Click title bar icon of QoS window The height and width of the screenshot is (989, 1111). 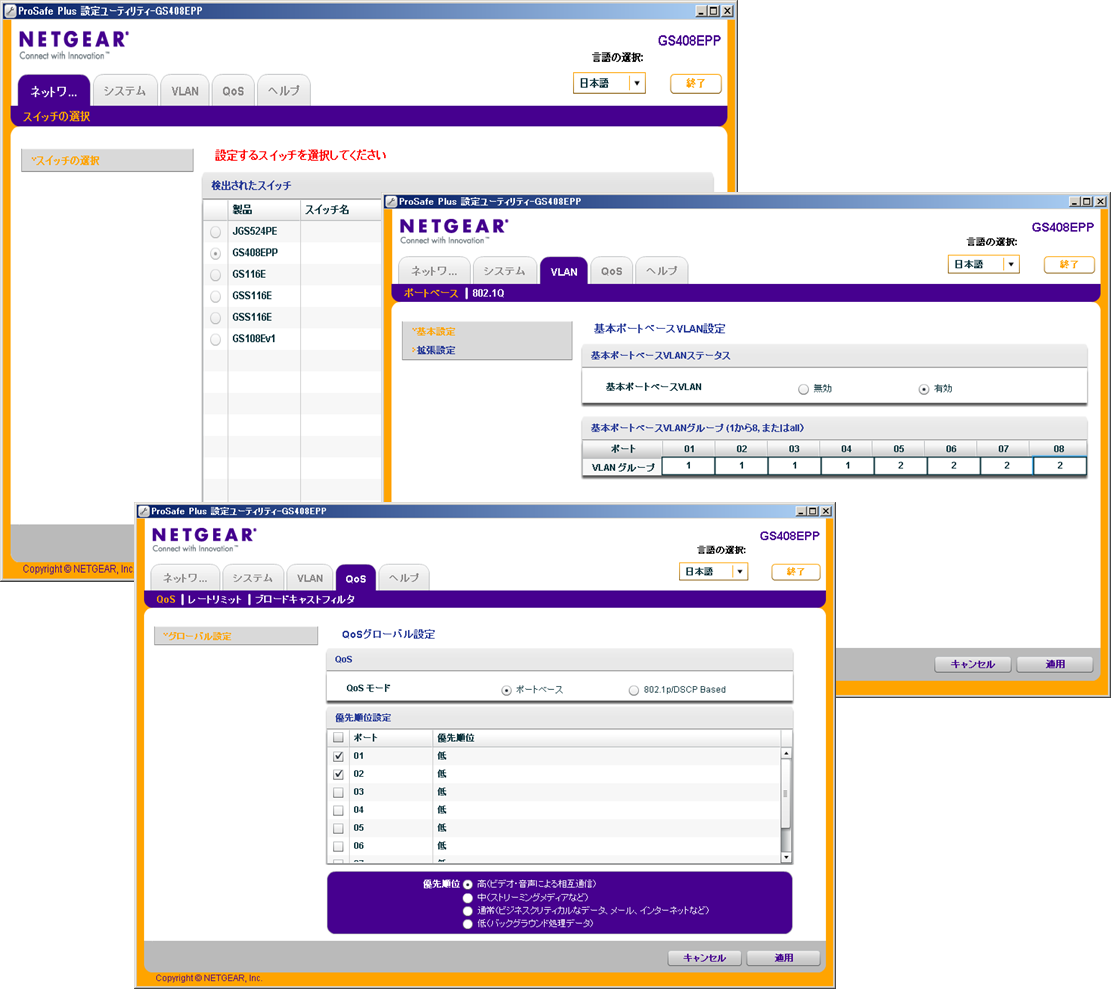(x=144, y=512)
